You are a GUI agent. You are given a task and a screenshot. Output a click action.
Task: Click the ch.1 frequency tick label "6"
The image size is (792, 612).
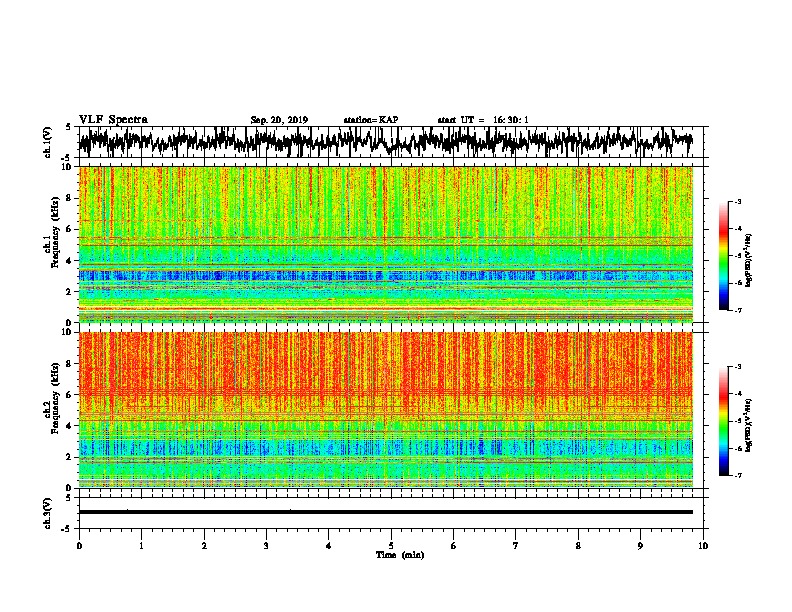pyautogui.click(x=70, y=229)
